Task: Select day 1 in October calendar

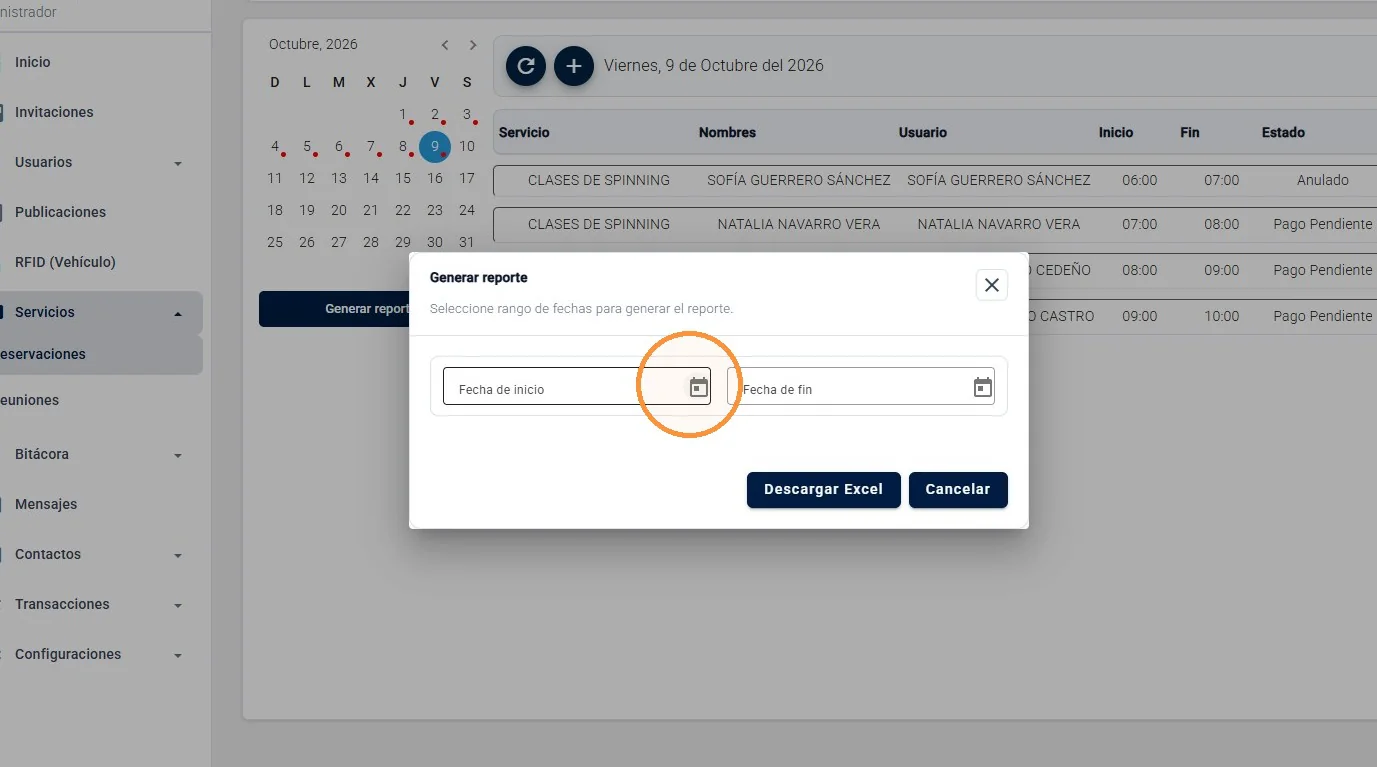Action: tap(403, 114)
